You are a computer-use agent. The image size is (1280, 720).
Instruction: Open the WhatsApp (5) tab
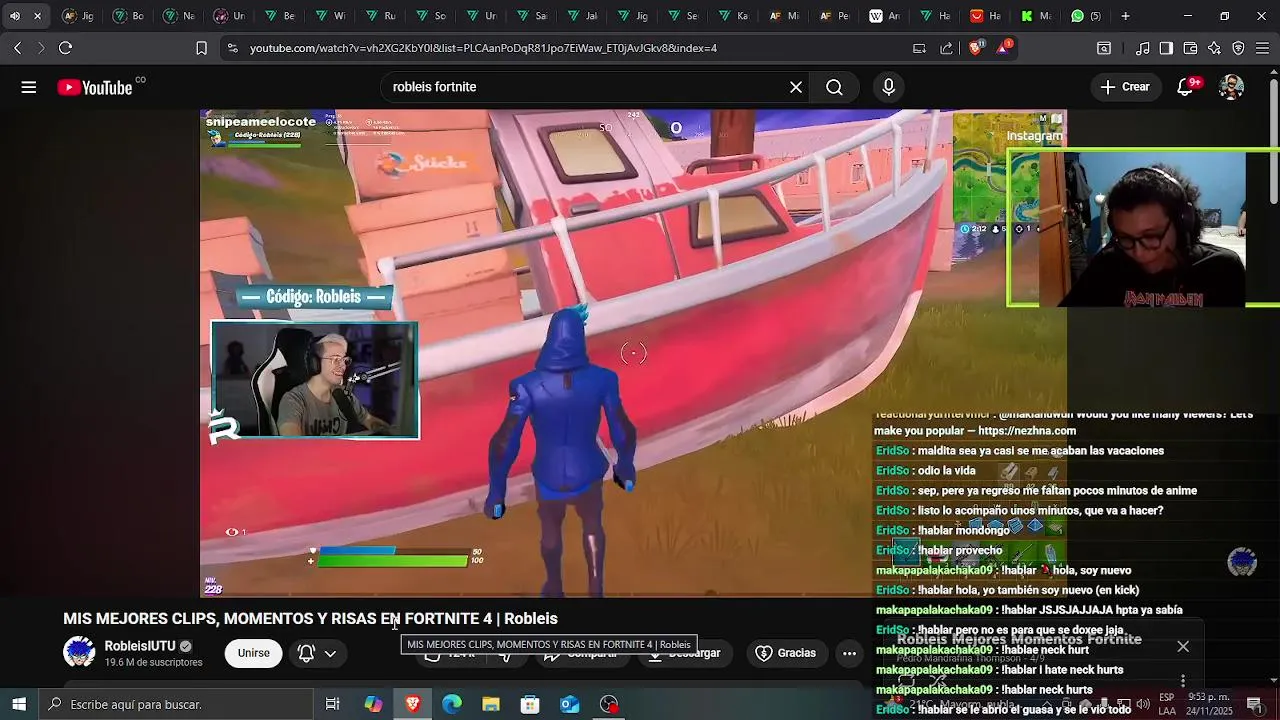1086,16
